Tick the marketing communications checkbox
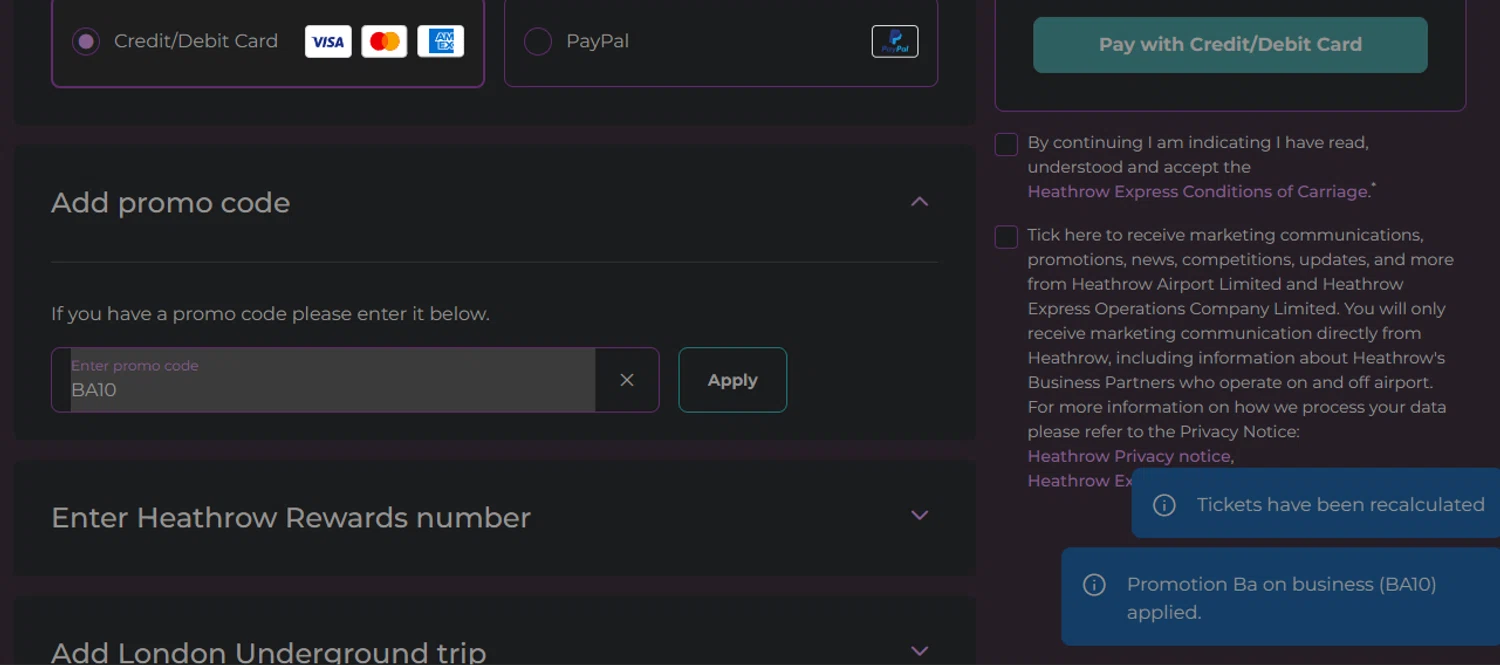 (x=1006, y=237)
